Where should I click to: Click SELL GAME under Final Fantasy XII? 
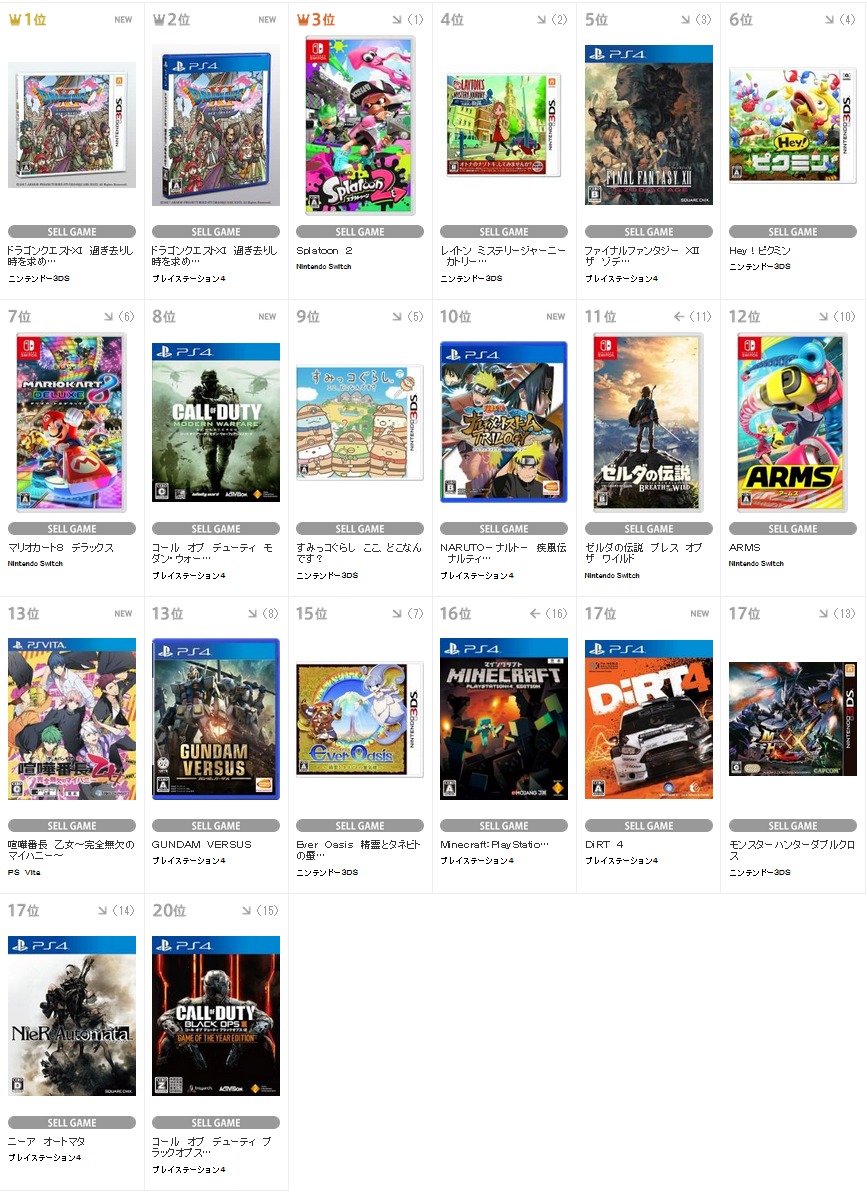[x=648, y=232]
